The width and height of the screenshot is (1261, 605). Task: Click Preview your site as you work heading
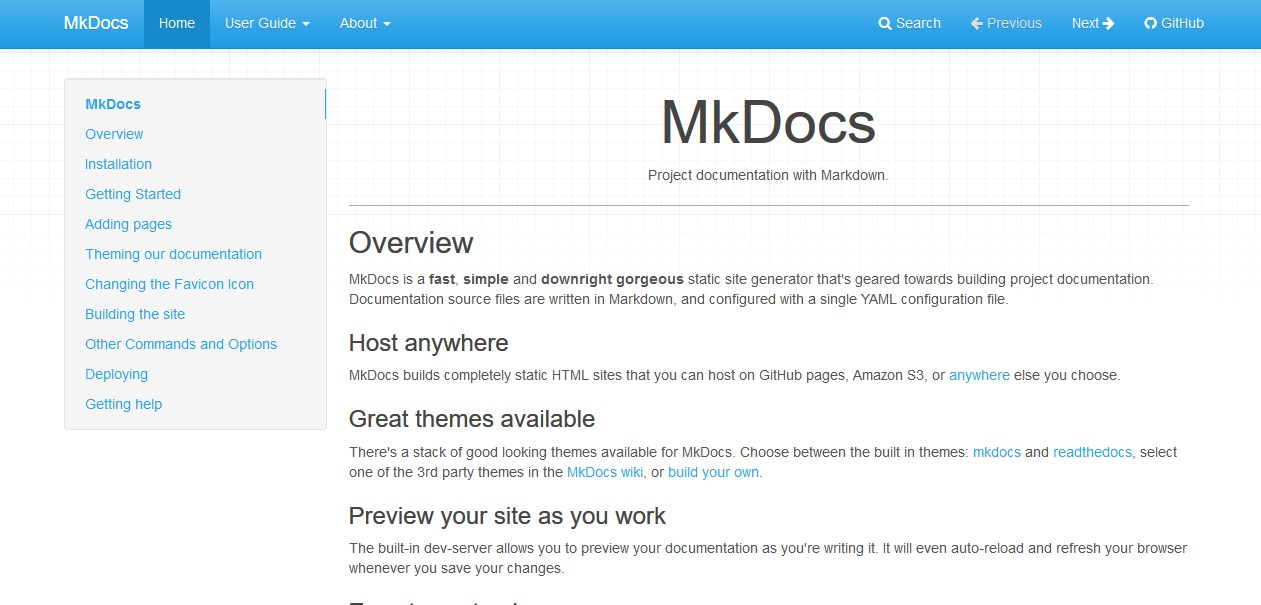pyautogui.click(x=507, y=516)
